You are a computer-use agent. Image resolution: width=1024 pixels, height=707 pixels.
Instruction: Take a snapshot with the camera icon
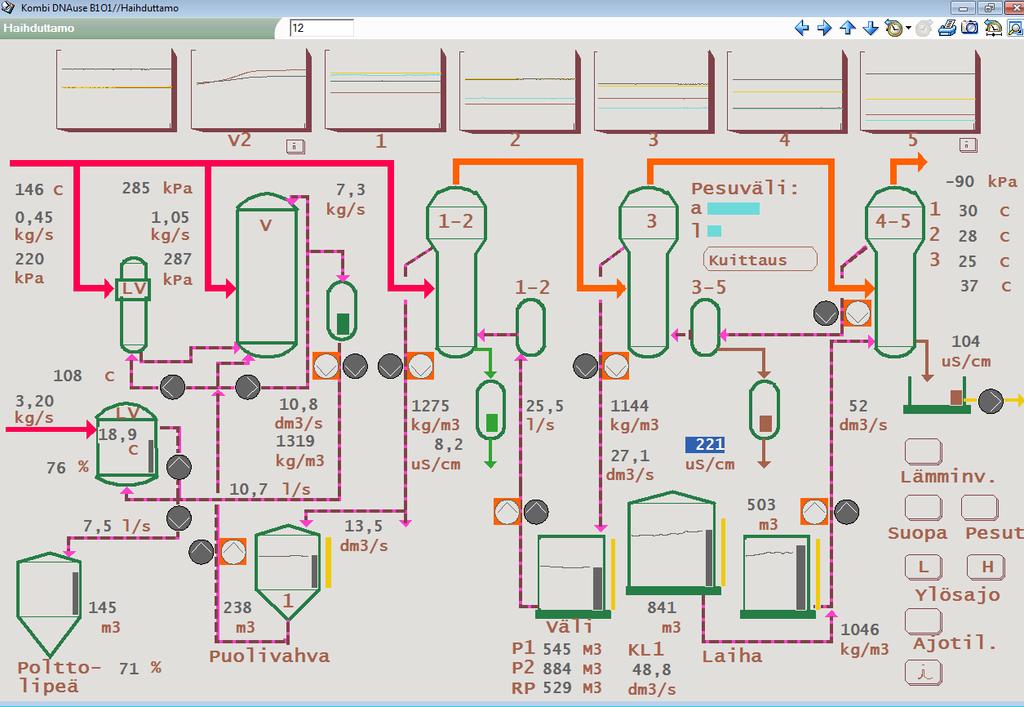click(970, 27)
